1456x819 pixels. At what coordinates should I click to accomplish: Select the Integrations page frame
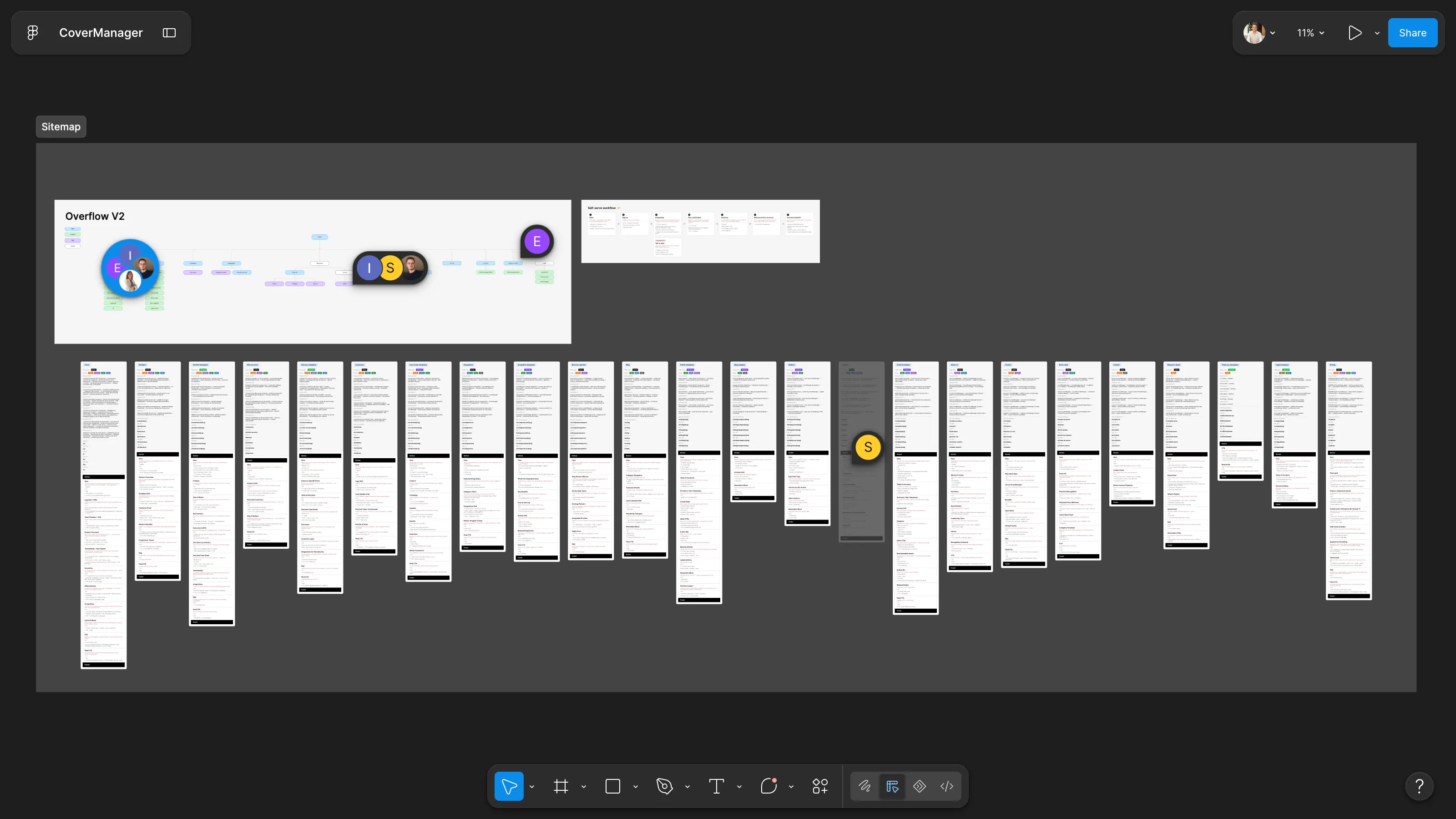[483, 457]
